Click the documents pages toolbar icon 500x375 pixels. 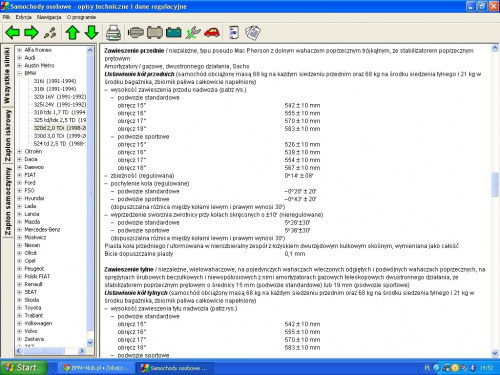253,33
